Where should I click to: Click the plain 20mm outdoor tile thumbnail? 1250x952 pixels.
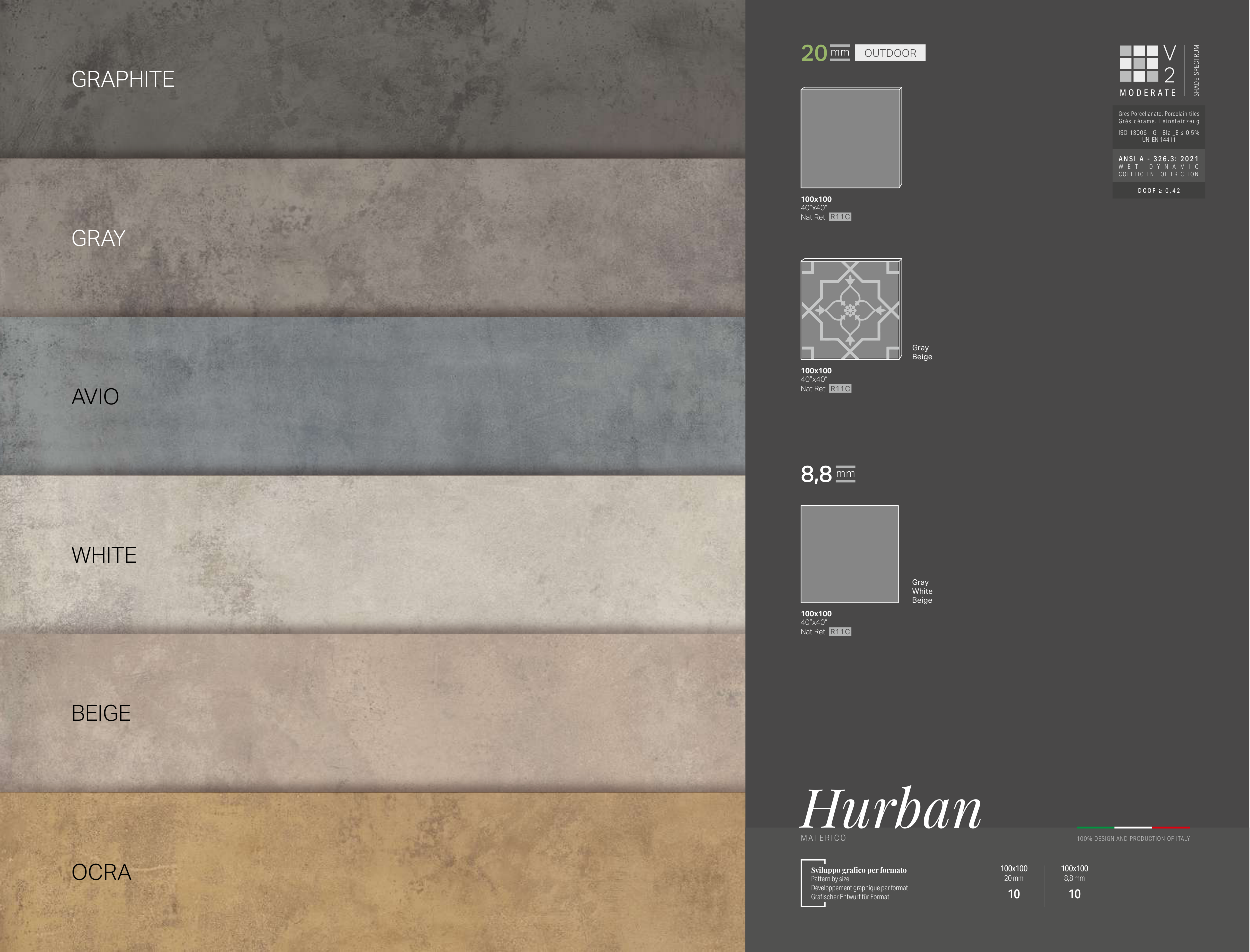coord(850,138)
